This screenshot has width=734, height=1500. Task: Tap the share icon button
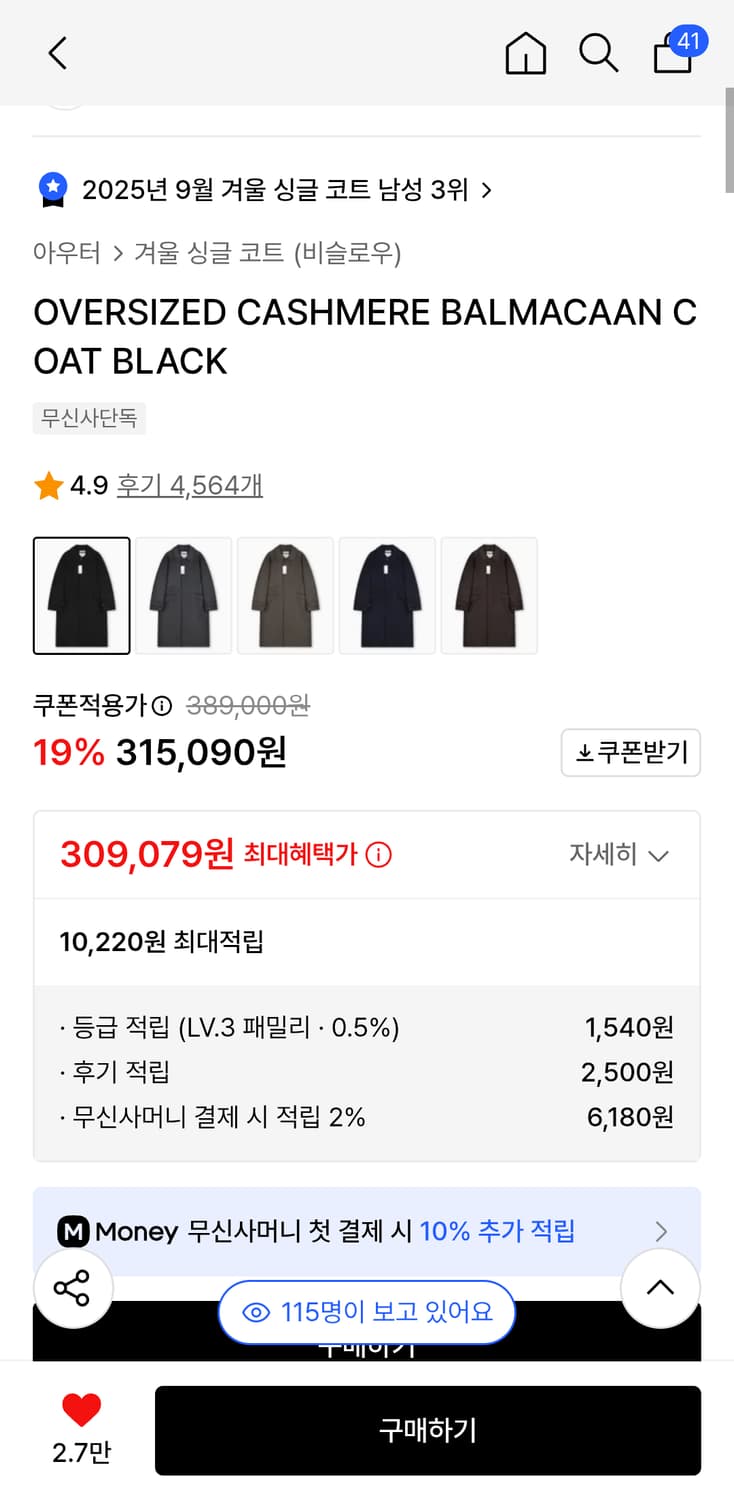72,1288
